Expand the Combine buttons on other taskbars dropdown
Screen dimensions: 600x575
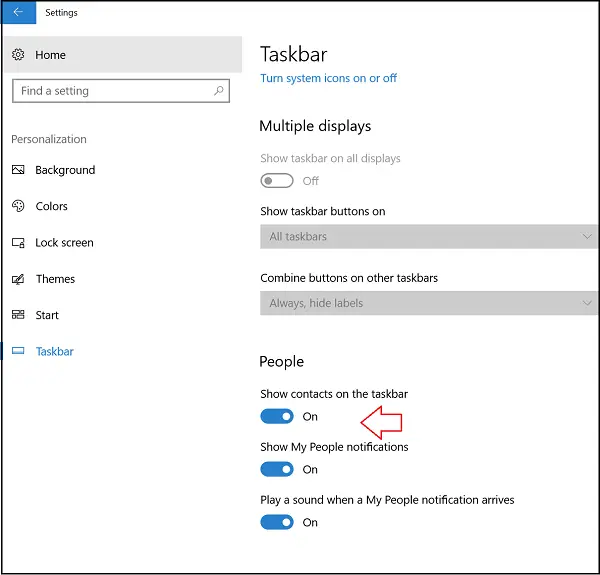click(429, 303)
